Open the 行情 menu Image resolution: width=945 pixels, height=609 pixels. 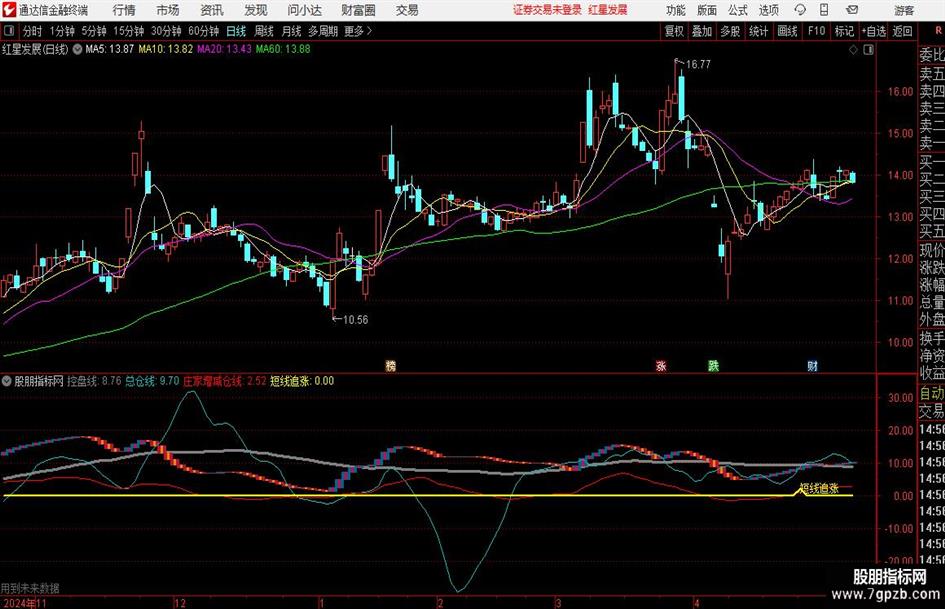click(x=124, y=10)
